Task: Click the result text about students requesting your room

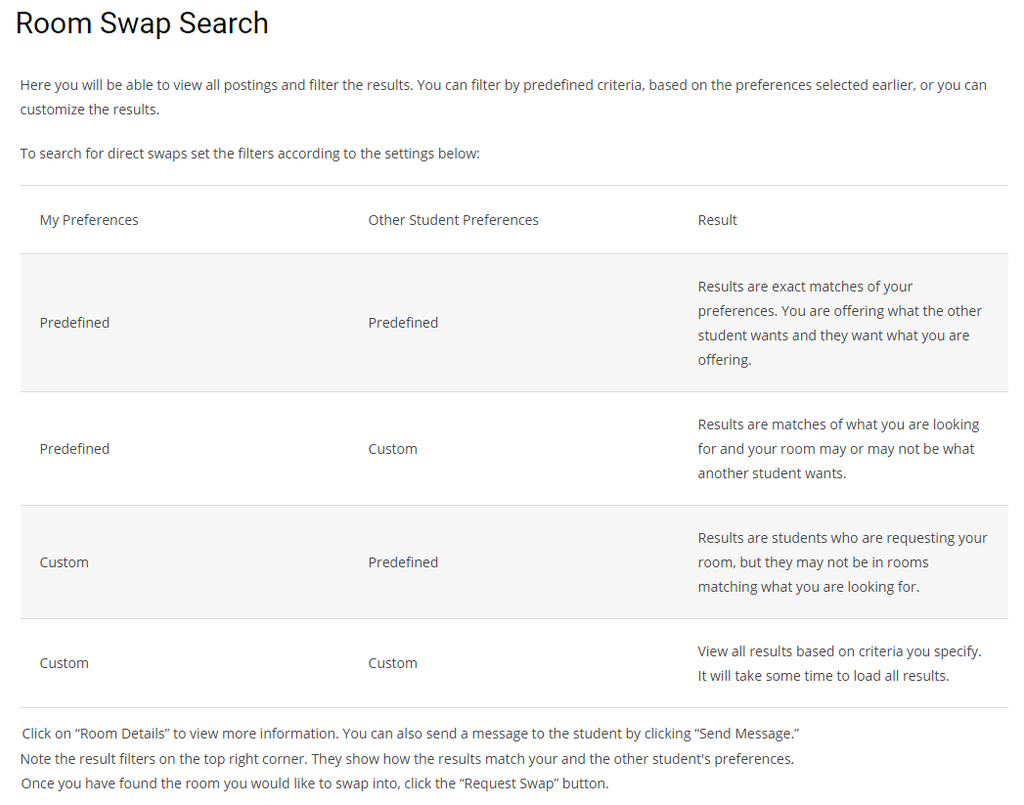Action: 842,562
